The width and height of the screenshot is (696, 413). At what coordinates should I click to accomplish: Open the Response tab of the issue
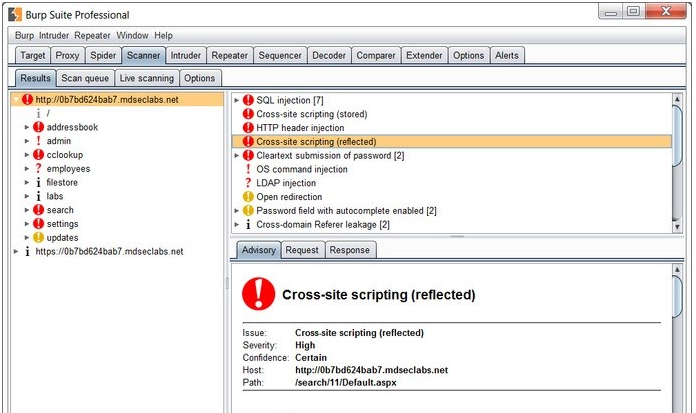[349, 250]
